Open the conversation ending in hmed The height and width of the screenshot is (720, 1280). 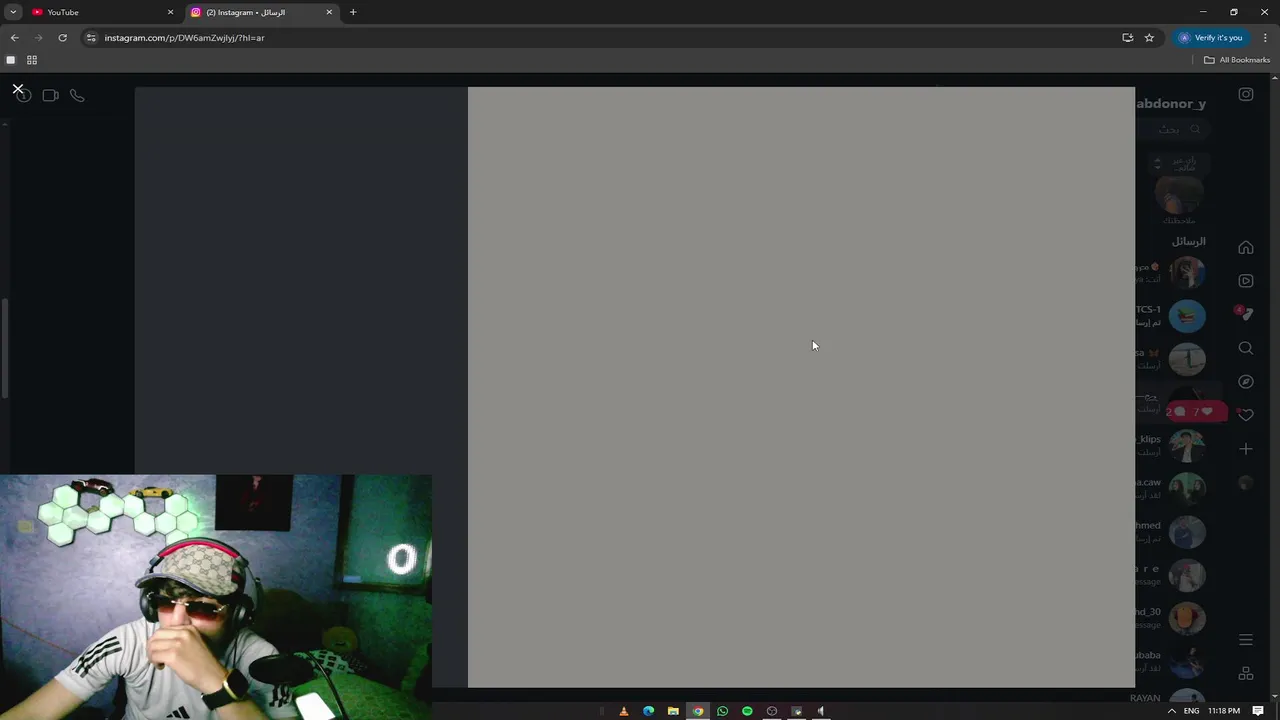(x=1170, y=532)
